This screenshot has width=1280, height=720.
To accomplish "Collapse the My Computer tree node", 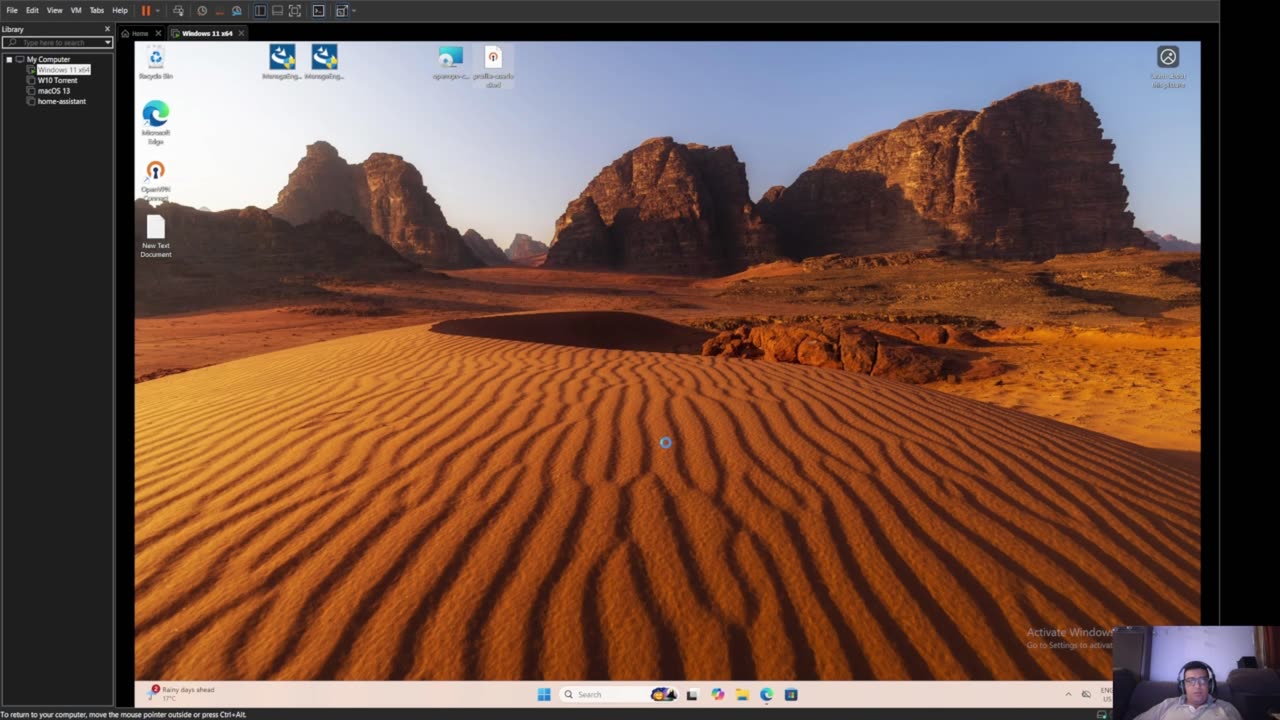I will [9, 59].
